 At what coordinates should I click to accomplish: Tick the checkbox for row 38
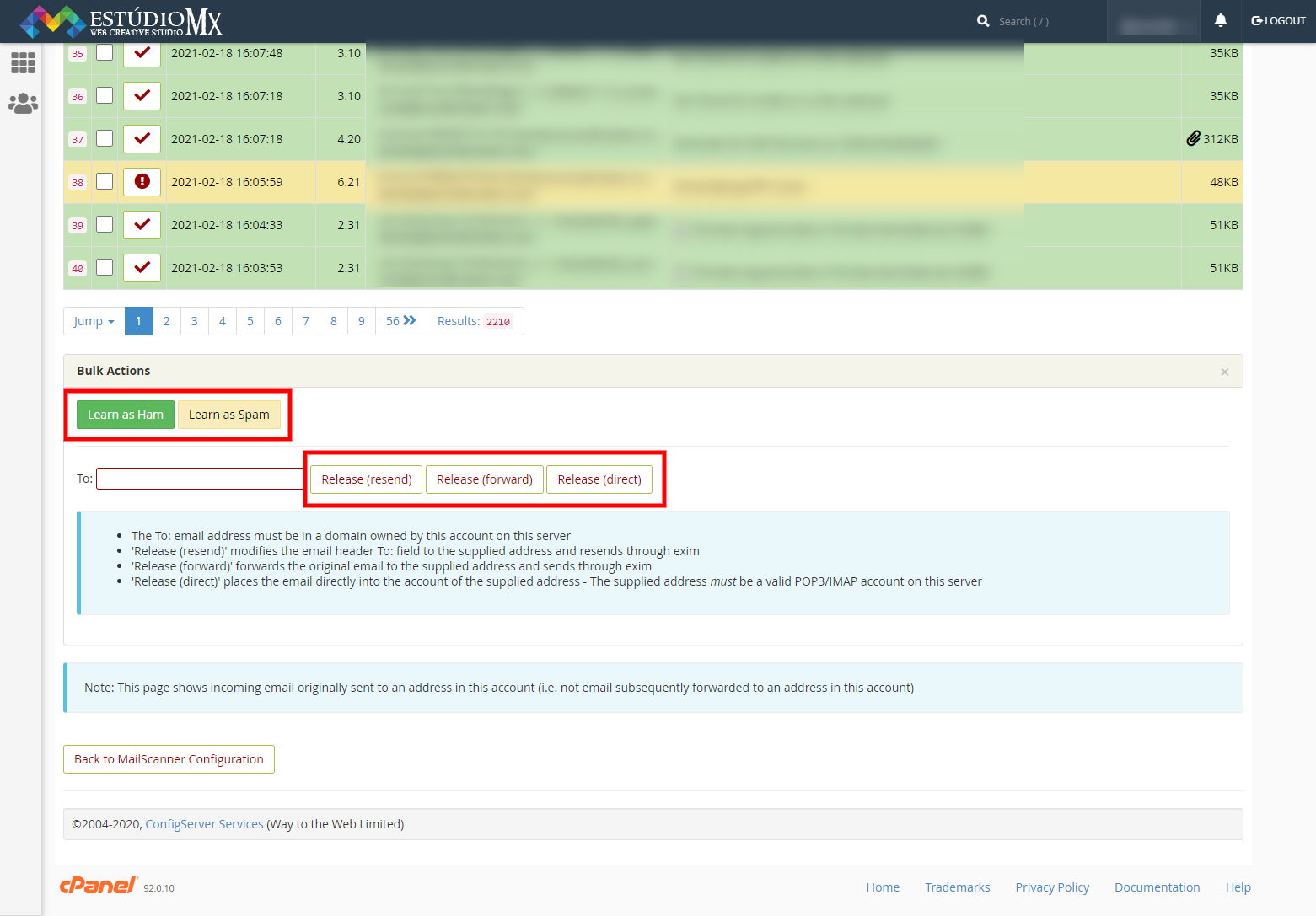click(x=105, y=181)
